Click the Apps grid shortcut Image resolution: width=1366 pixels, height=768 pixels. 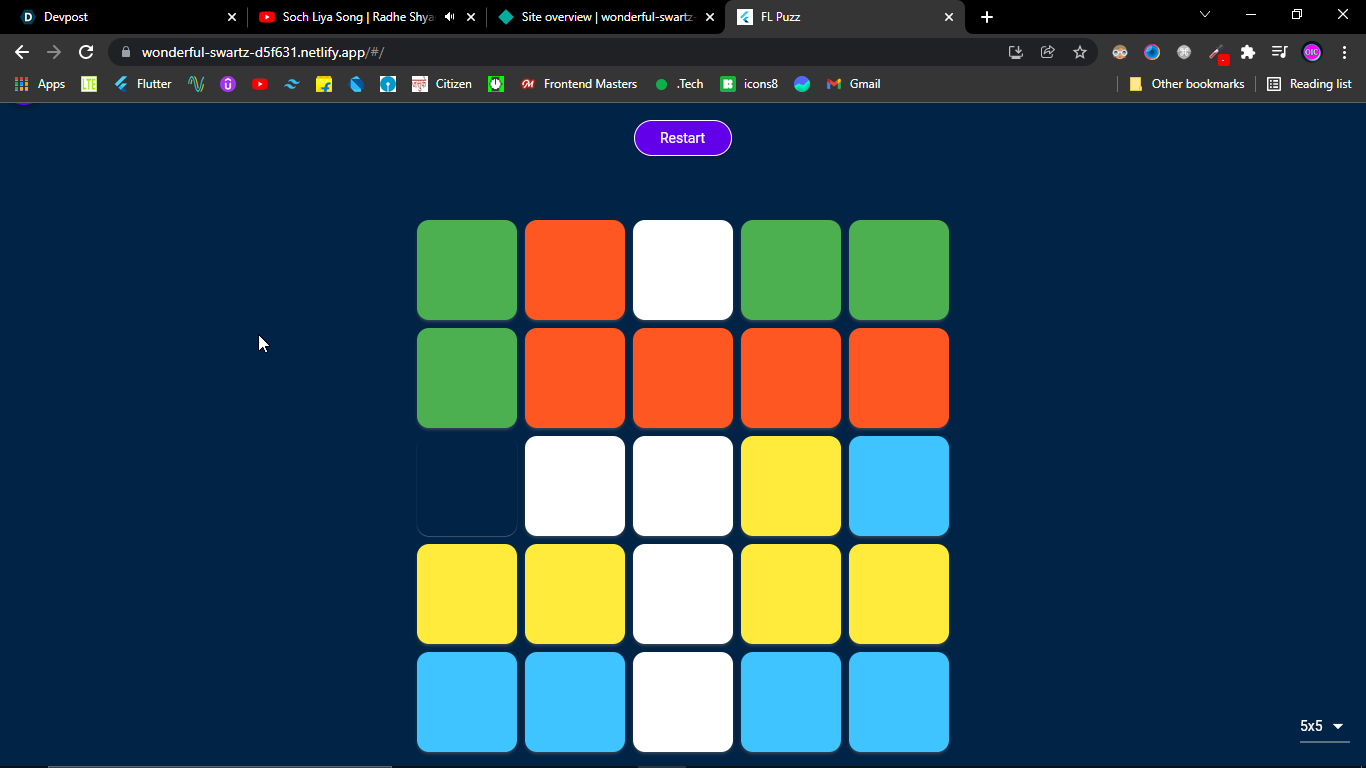(x=40, y=84)
